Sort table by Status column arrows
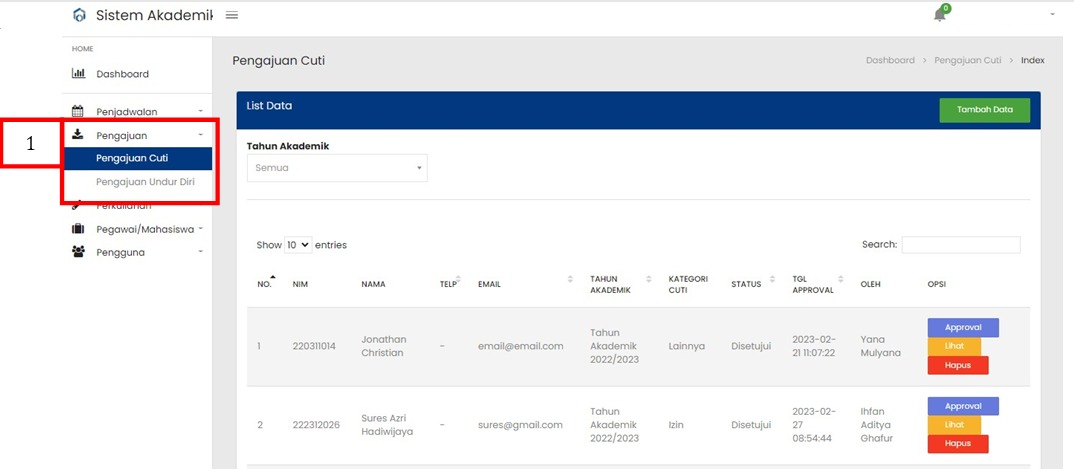The height and width of the screenshot is (476, 1074). tap(772, 279)
